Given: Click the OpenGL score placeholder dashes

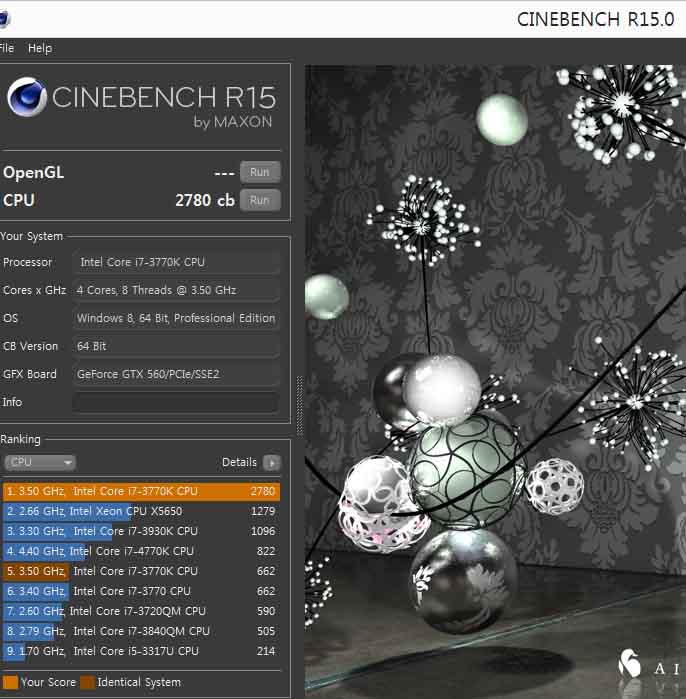Looking at the screenshot, I should point(224,173).
